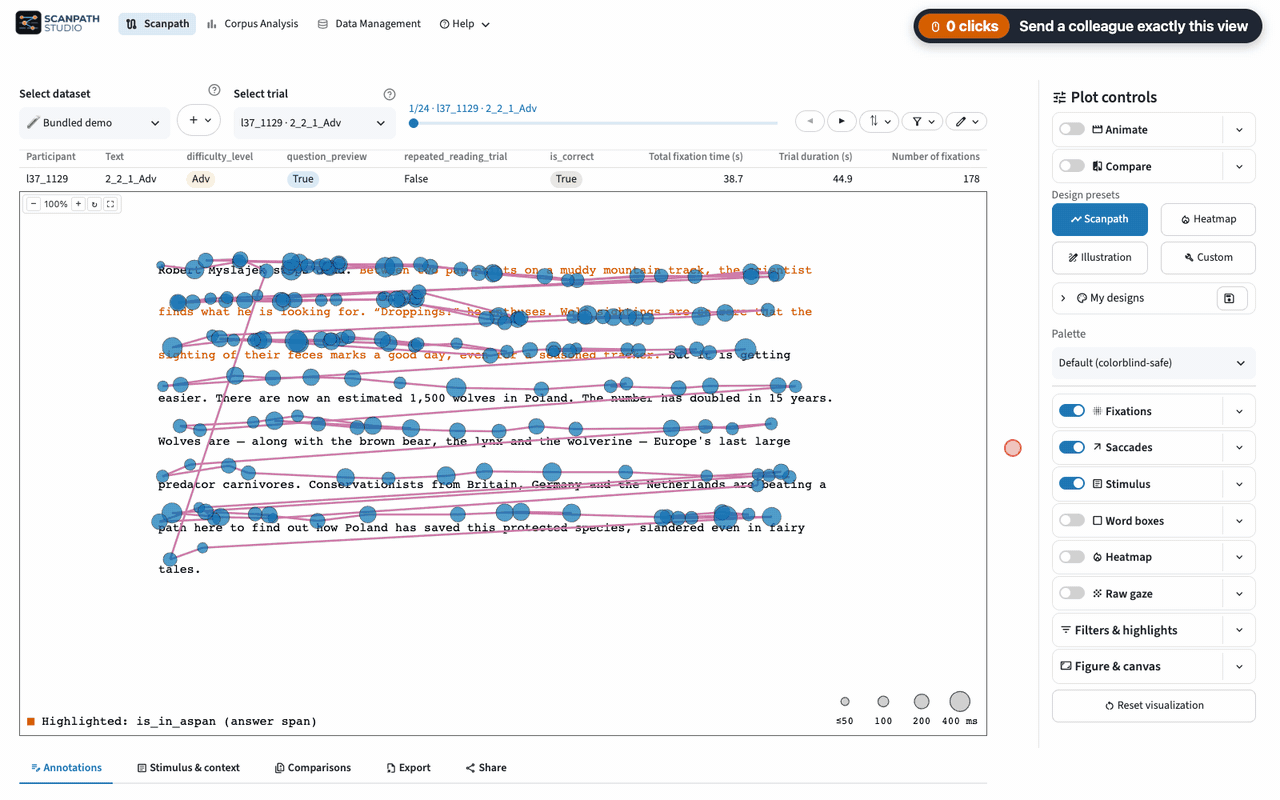This screenshot has height=800, width=1280.
Task: Open the Data Management page
Action: 369,24
